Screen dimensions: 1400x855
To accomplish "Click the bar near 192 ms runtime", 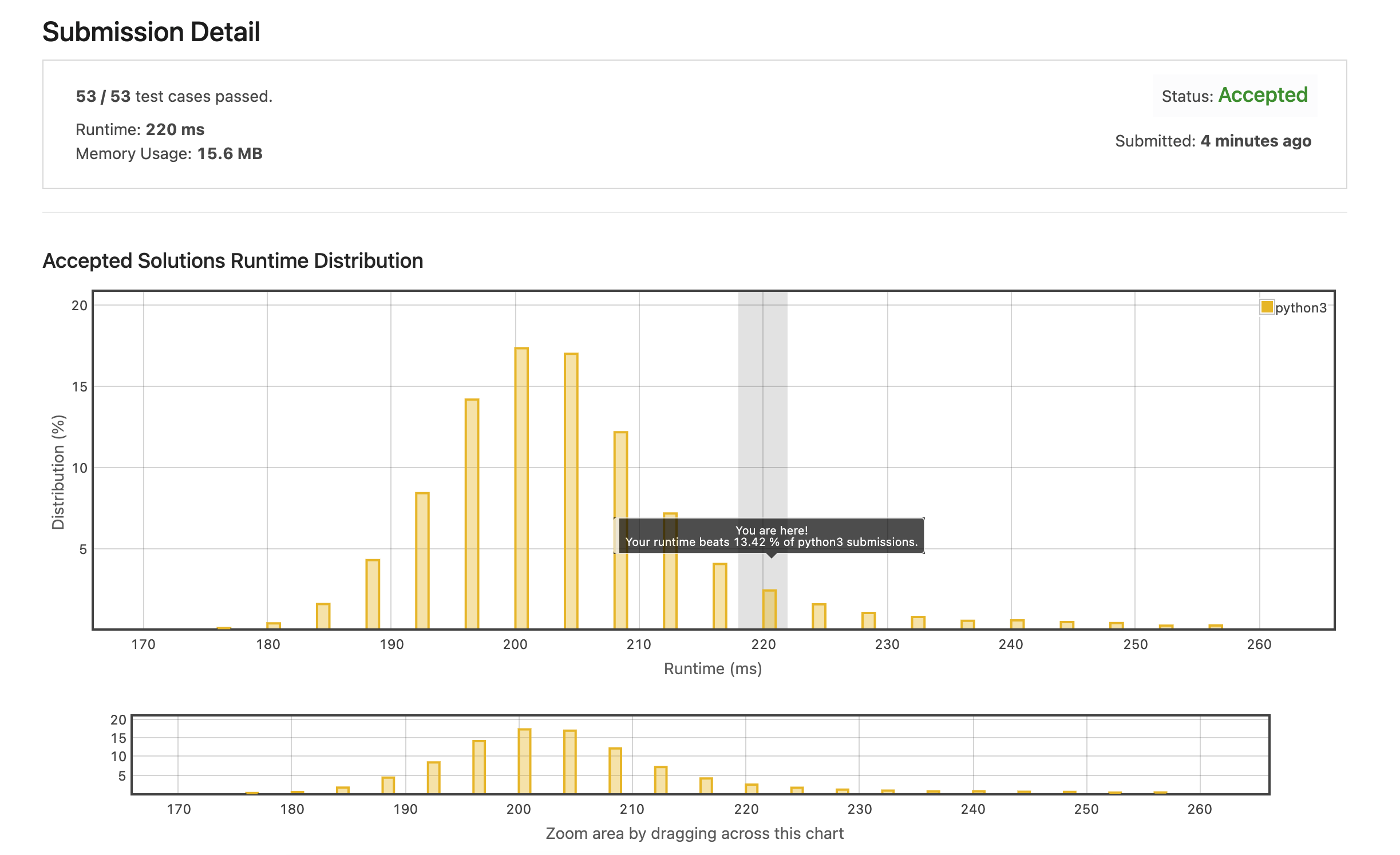I will pos(422,560).
